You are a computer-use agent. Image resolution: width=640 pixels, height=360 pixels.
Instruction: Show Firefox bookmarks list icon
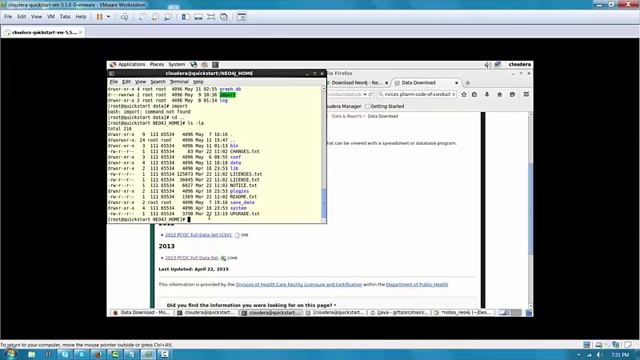click(475, 94)
